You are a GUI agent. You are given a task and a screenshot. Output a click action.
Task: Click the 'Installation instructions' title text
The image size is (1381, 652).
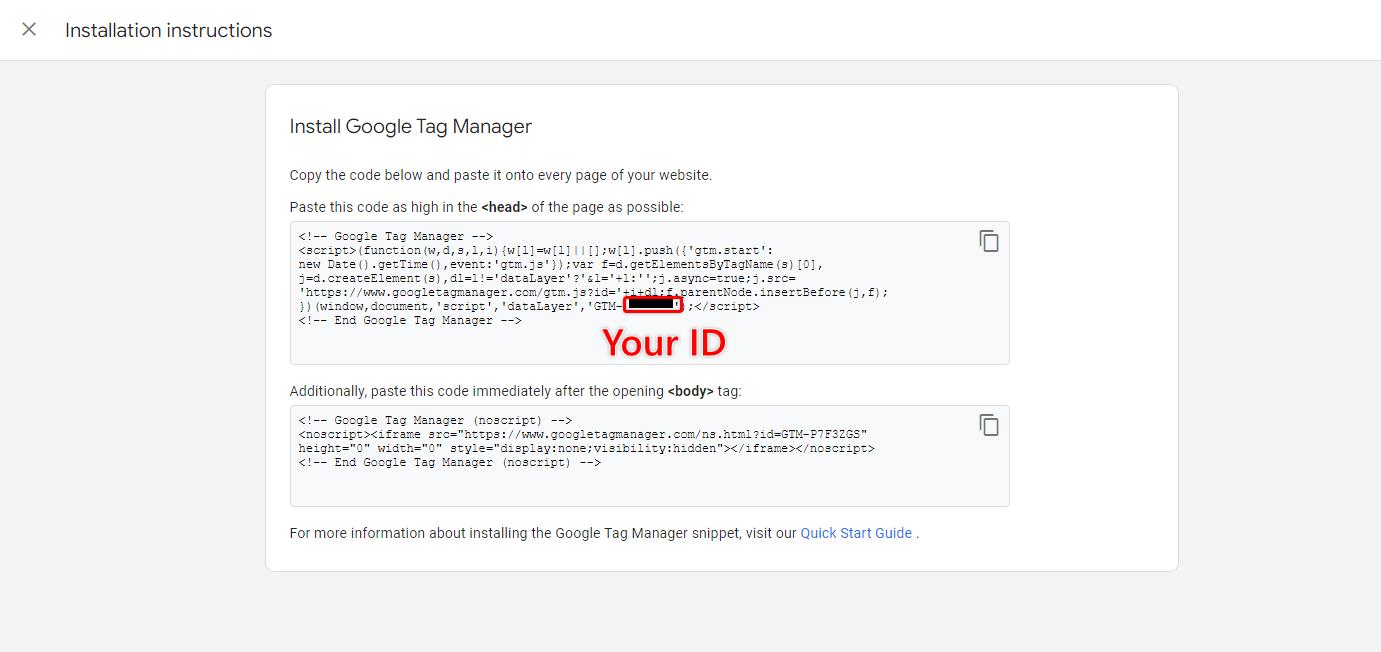[168, 30]
